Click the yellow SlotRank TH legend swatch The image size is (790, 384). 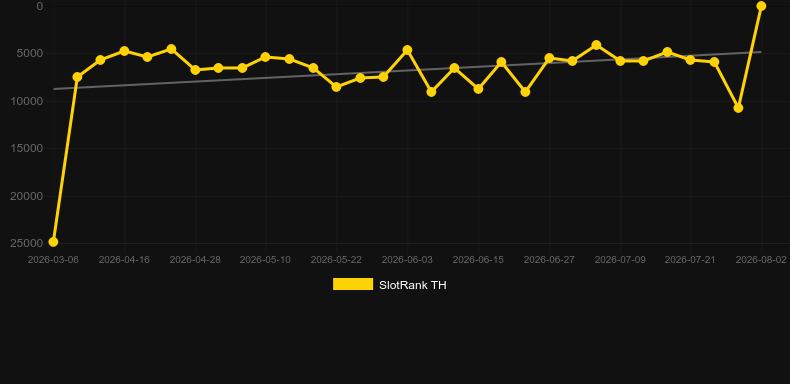point(353,284)
